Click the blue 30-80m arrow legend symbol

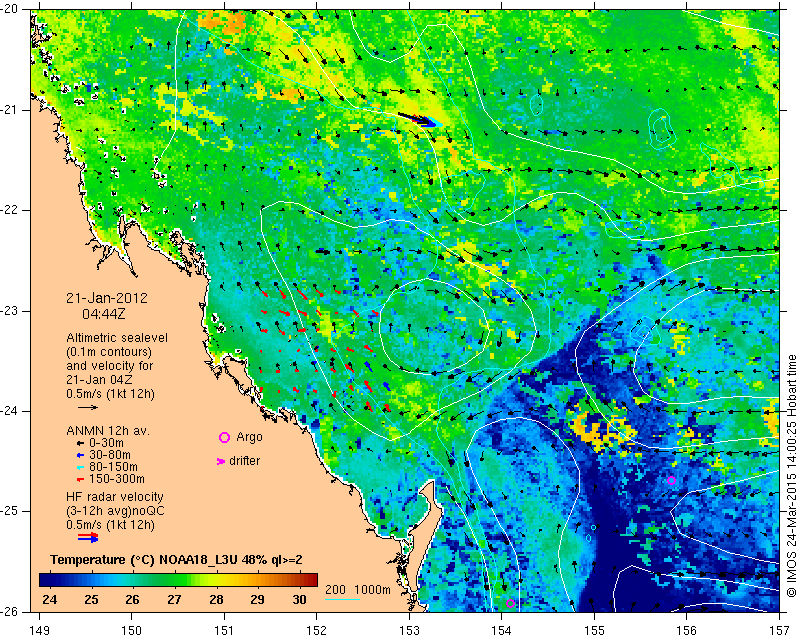click(80, 455)
